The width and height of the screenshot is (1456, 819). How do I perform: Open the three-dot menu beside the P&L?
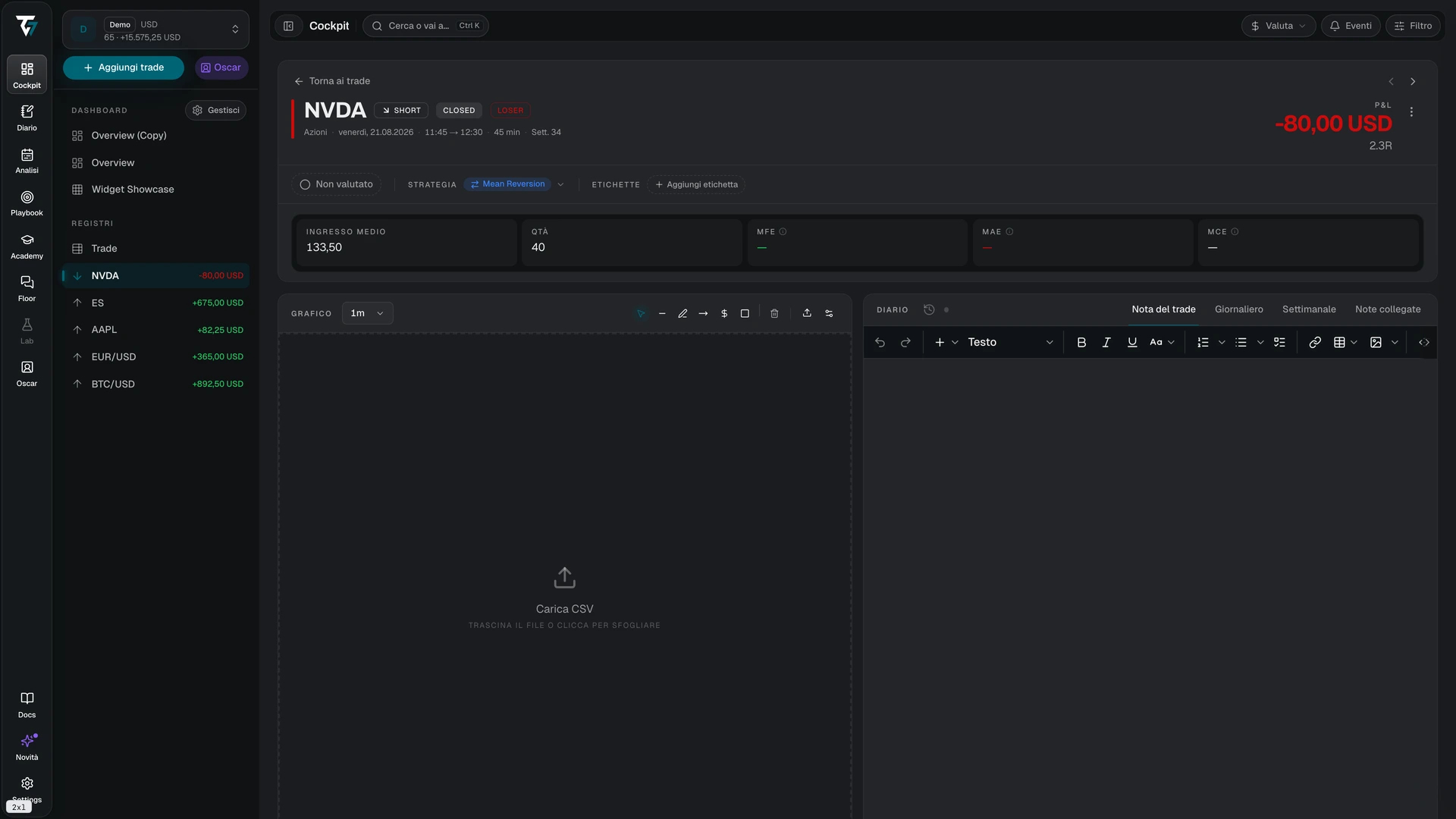[1411, 111]
